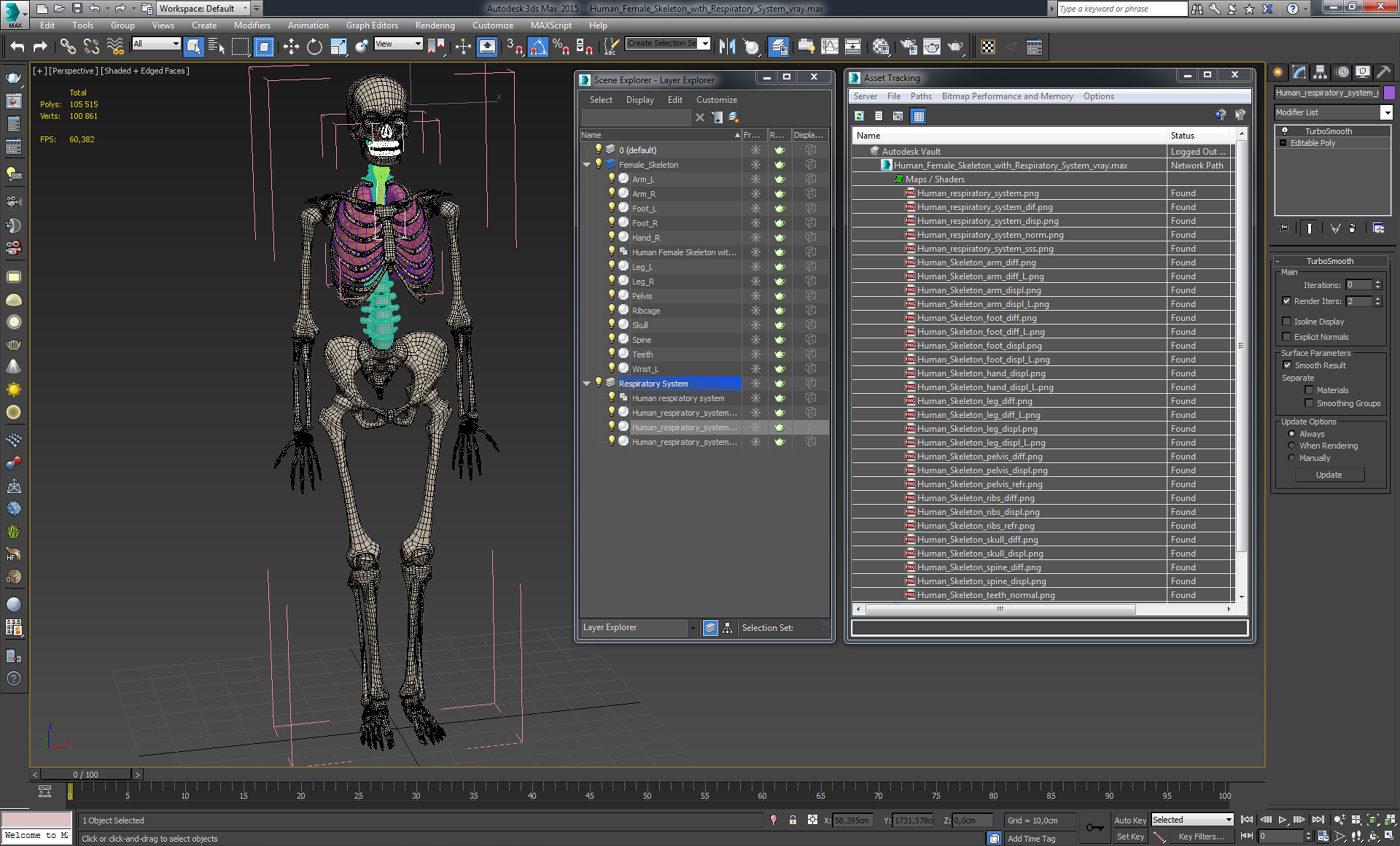The width and height of the screenshot is (1400, 846).
Task: Enable Isoline Display checkbox
Action: coord(1286,322)
